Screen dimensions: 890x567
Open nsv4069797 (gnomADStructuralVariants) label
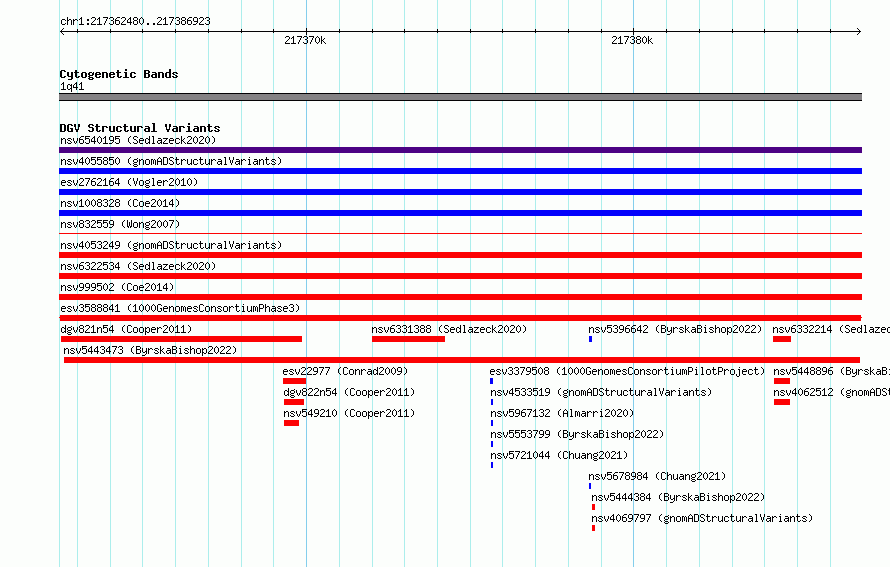tap(702, 518)
